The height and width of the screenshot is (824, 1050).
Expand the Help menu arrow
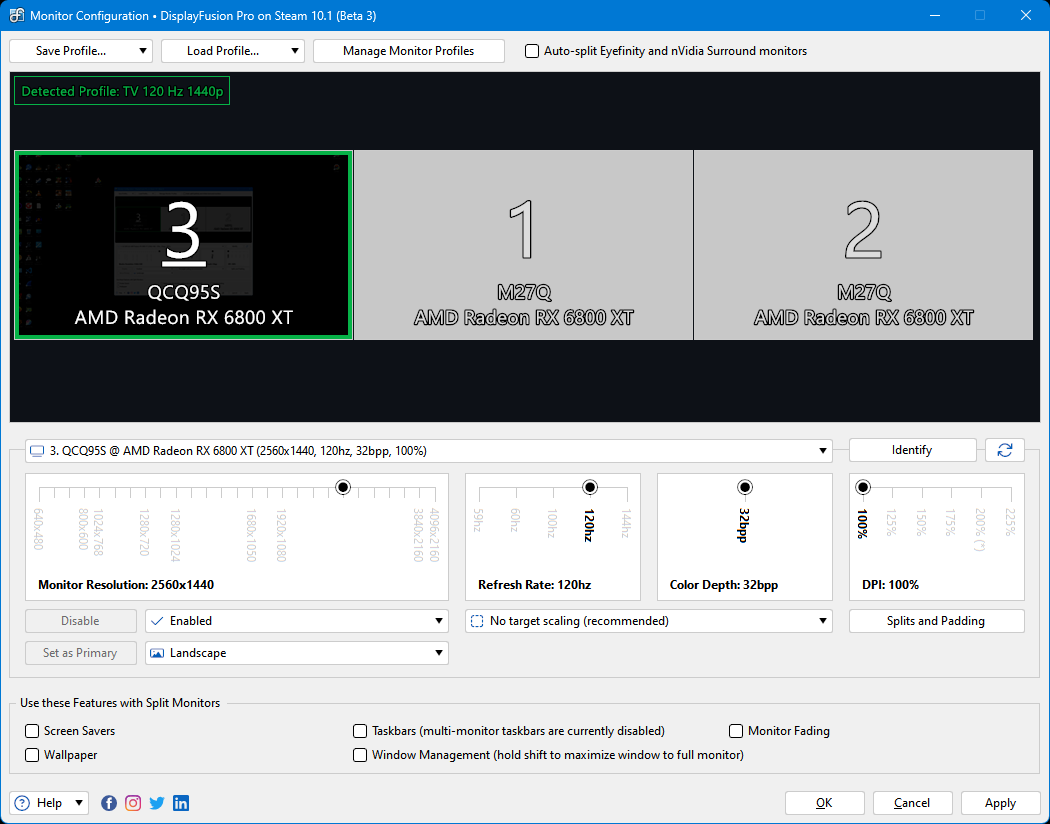[x=78, y=803]
